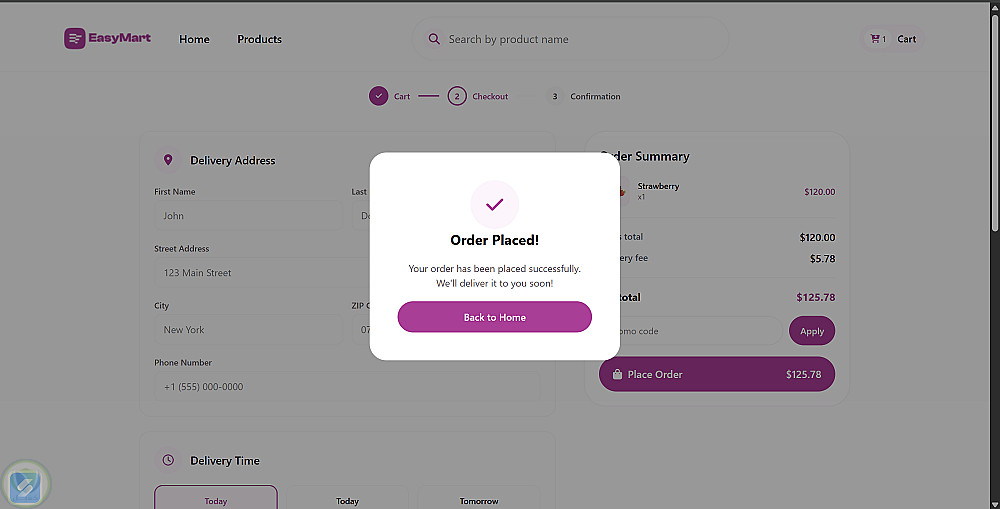Select the highlighted Today delivery slot

(215, 498)
